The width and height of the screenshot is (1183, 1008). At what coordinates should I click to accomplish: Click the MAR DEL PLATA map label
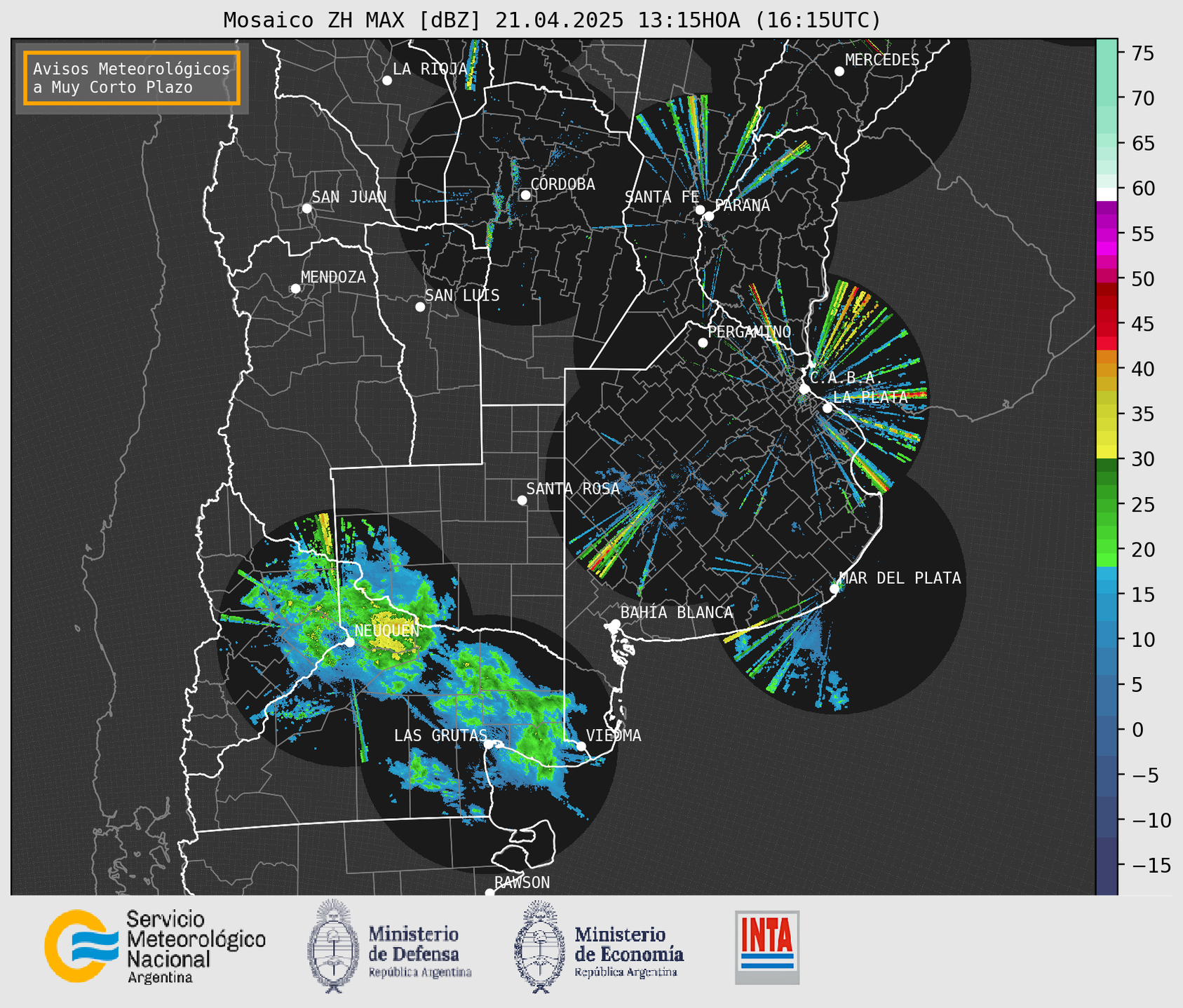900,578
